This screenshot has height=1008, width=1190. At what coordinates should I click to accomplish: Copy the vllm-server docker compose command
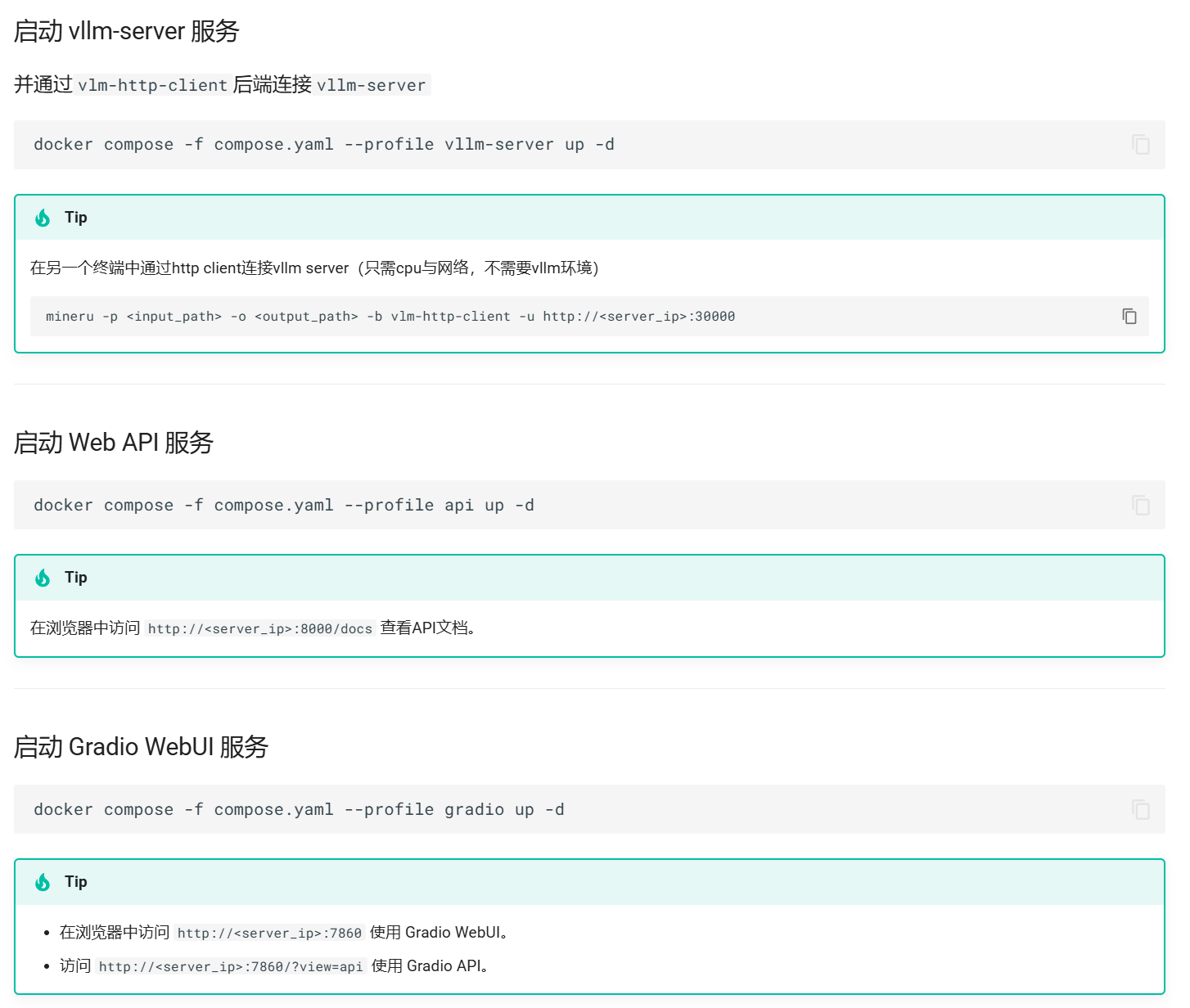tap(1140, 144)
